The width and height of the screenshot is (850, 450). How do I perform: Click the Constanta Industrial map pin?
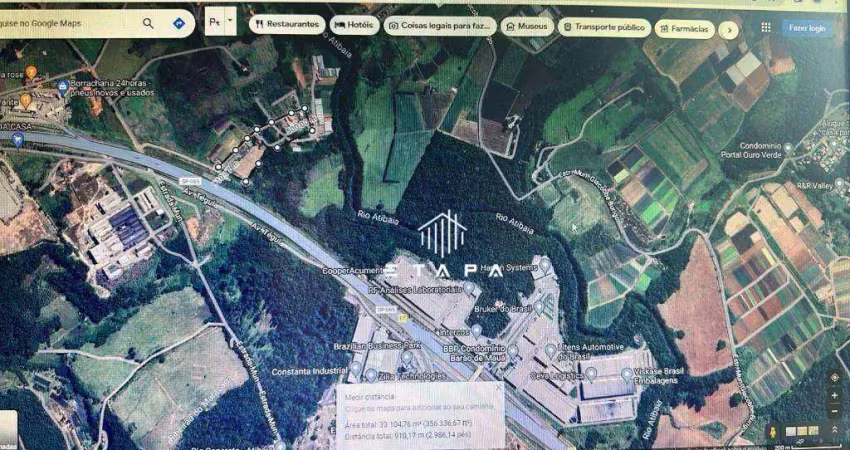click(x=355, y=368)
